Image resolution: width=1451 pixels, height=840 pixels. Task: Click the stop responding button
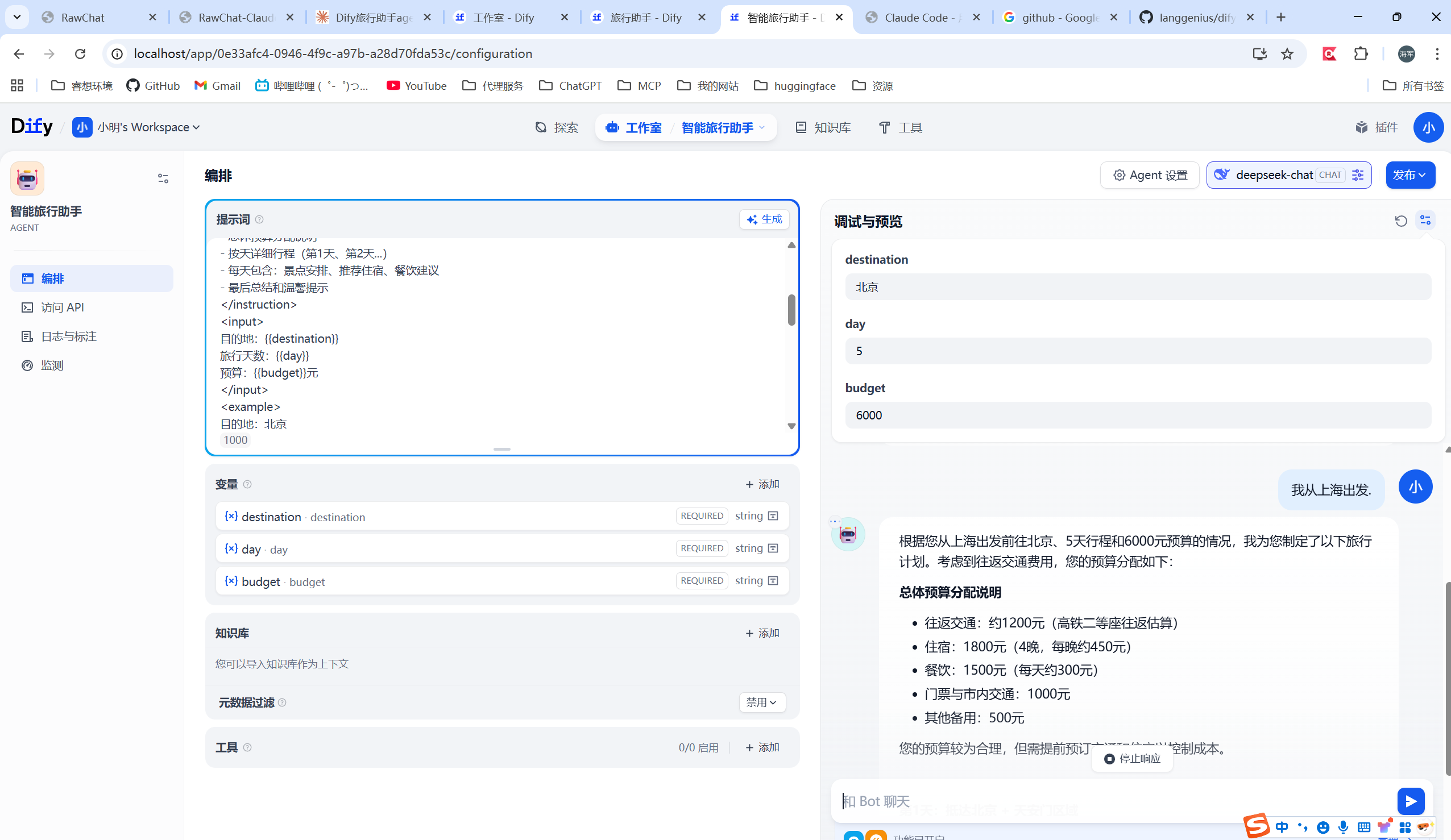(1132, 759)
